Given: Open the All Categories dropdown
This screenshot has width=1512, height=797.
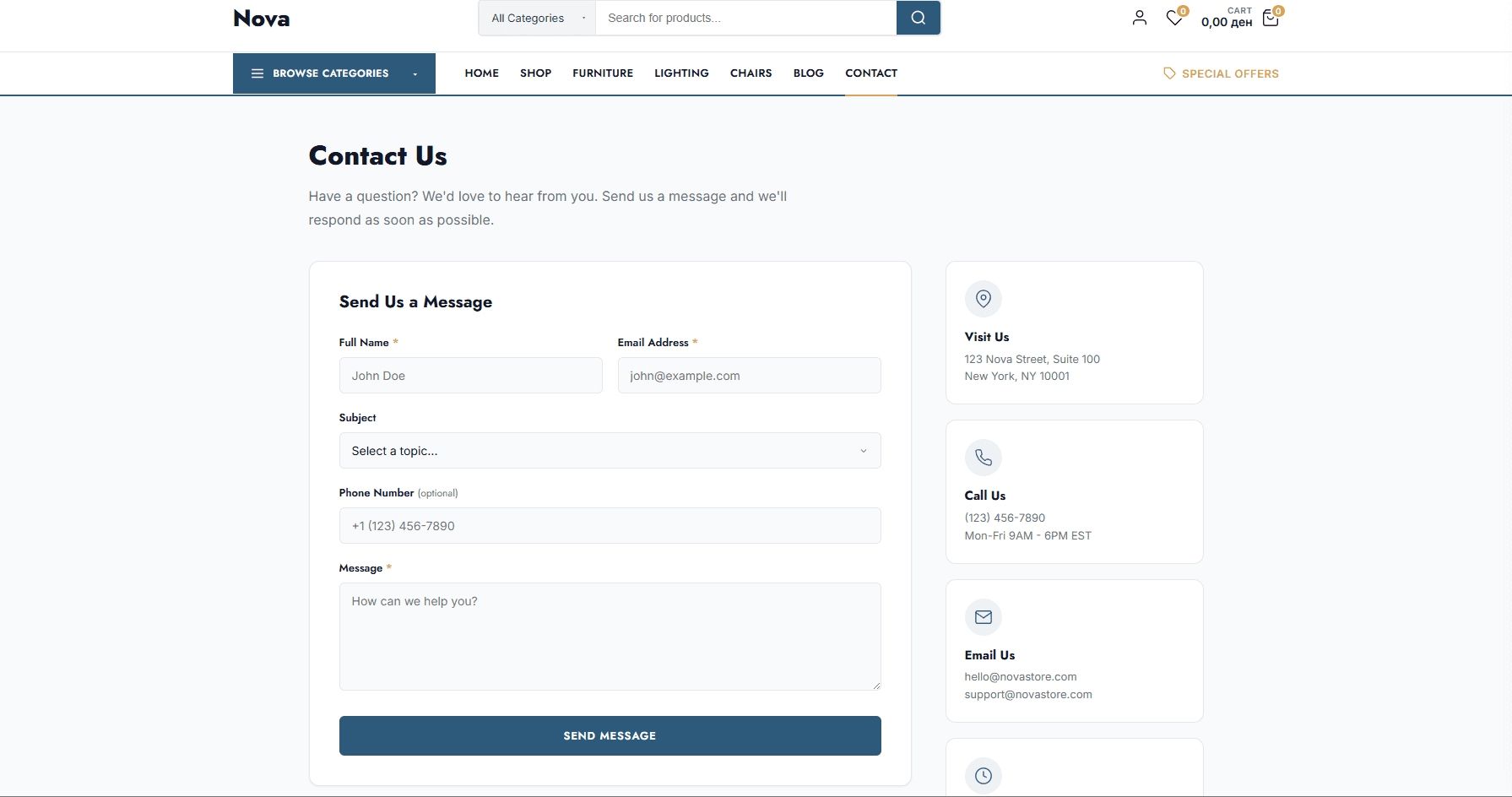Looking at the screenshot, I should click(536, 18).
